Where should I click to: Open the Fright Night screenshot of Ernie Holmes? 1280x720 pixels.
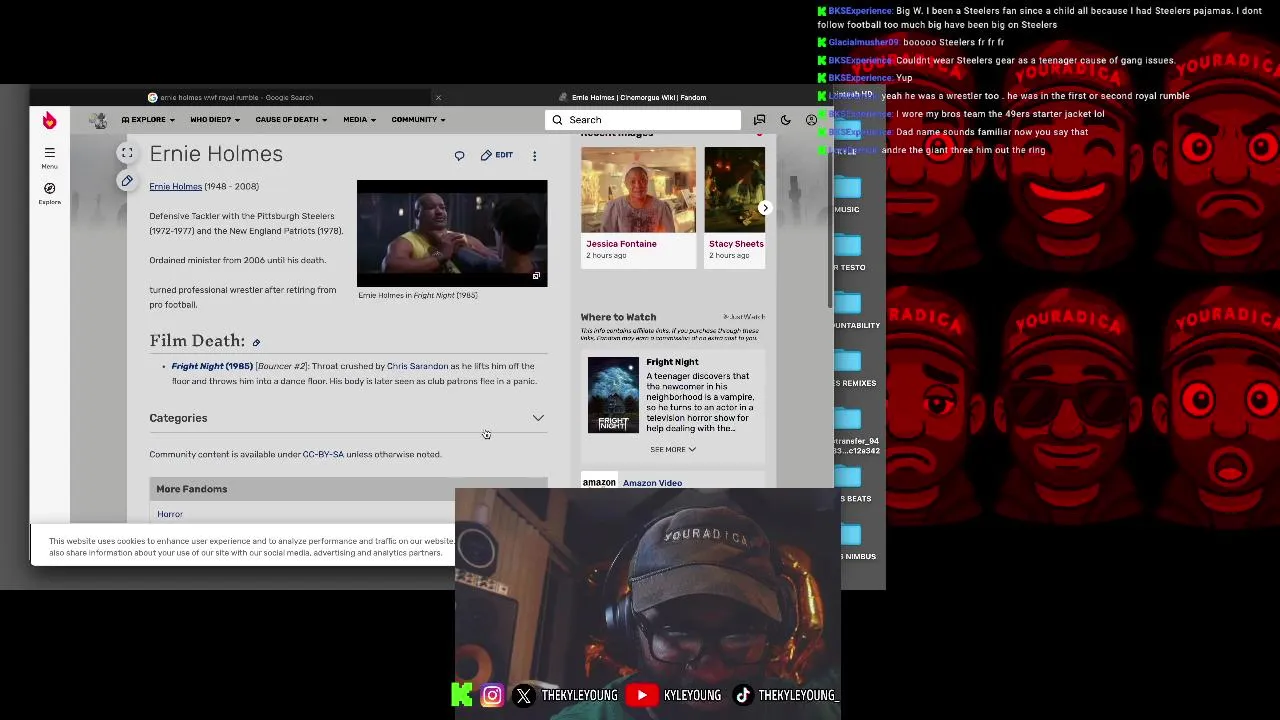452,233
